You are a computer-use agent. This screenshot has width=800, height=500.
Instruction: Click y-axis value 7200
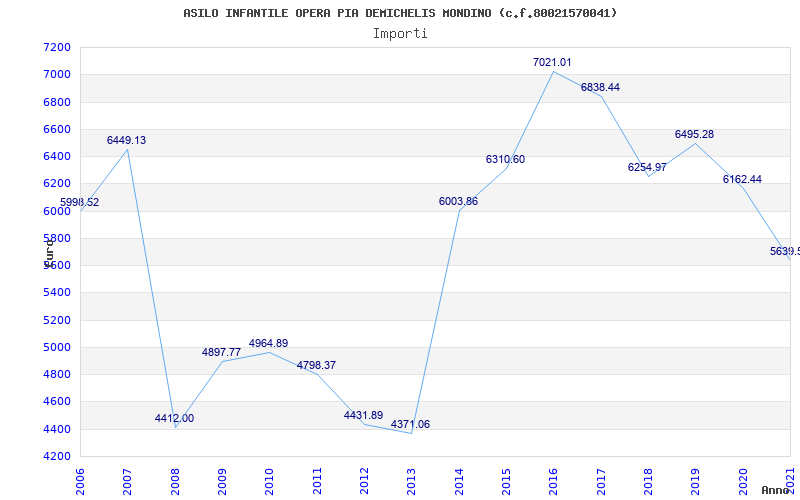point(58,47)
